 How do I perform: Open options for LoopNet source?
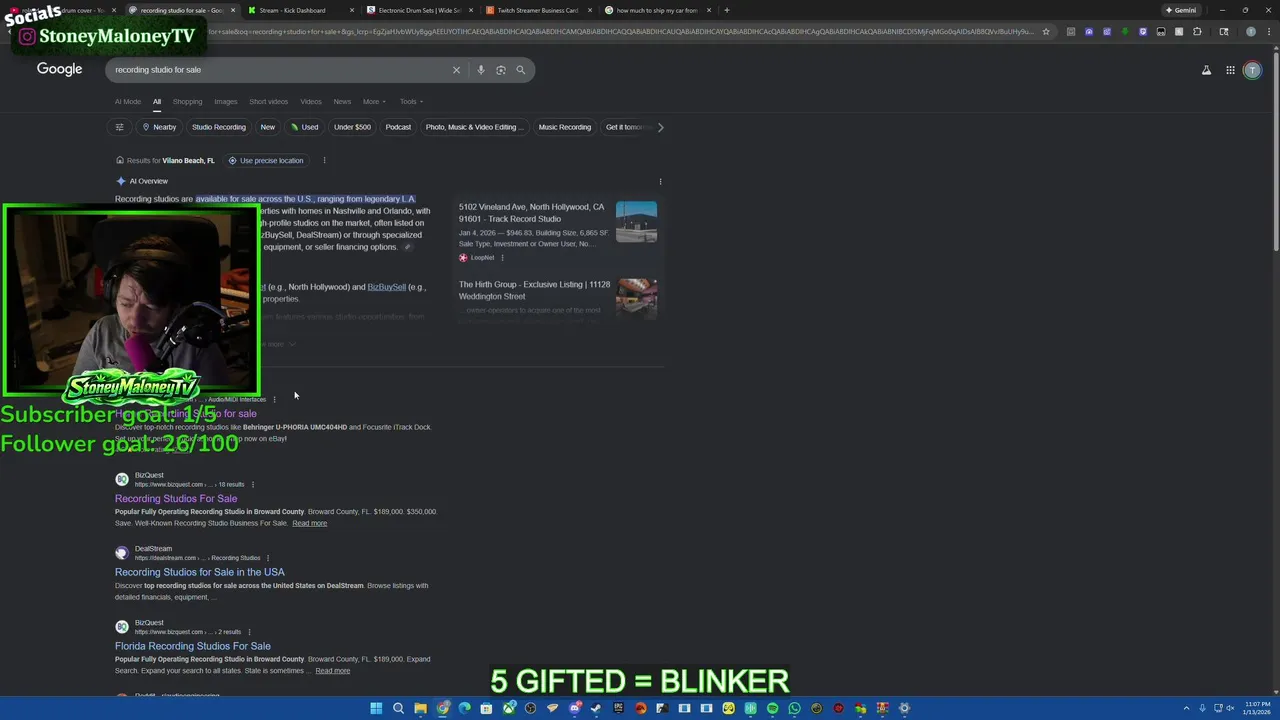pos(502,258)
